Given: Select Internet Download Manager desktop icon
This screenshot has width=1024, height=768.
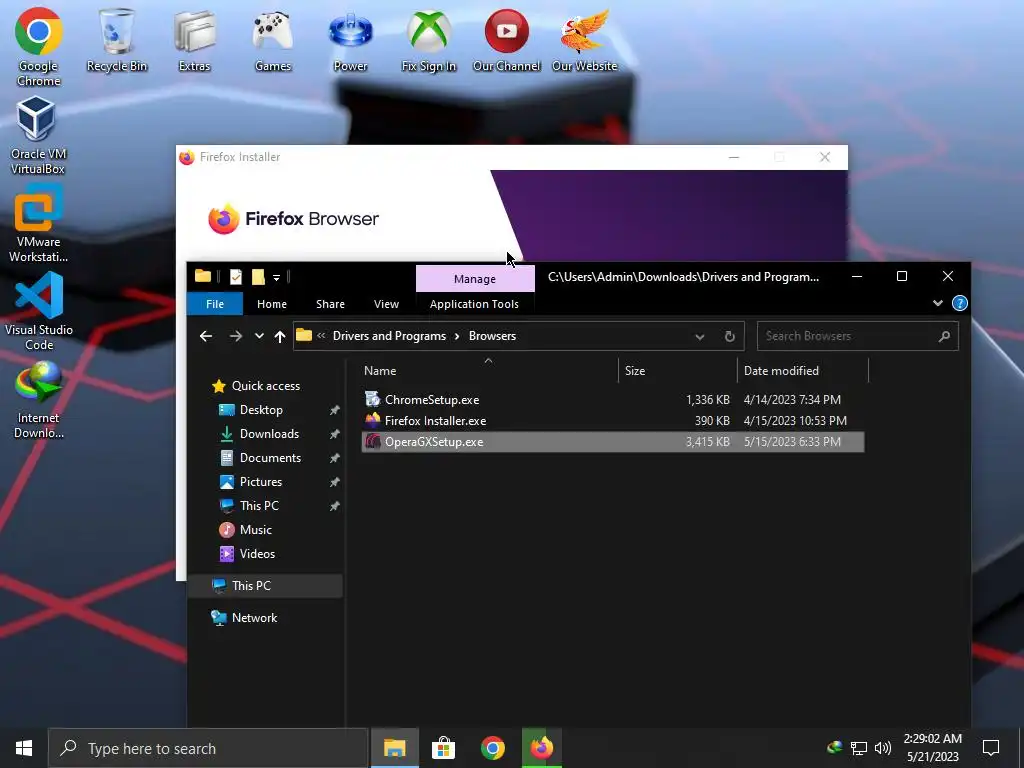Looking at the screenshot, I should tap(39, 400).
